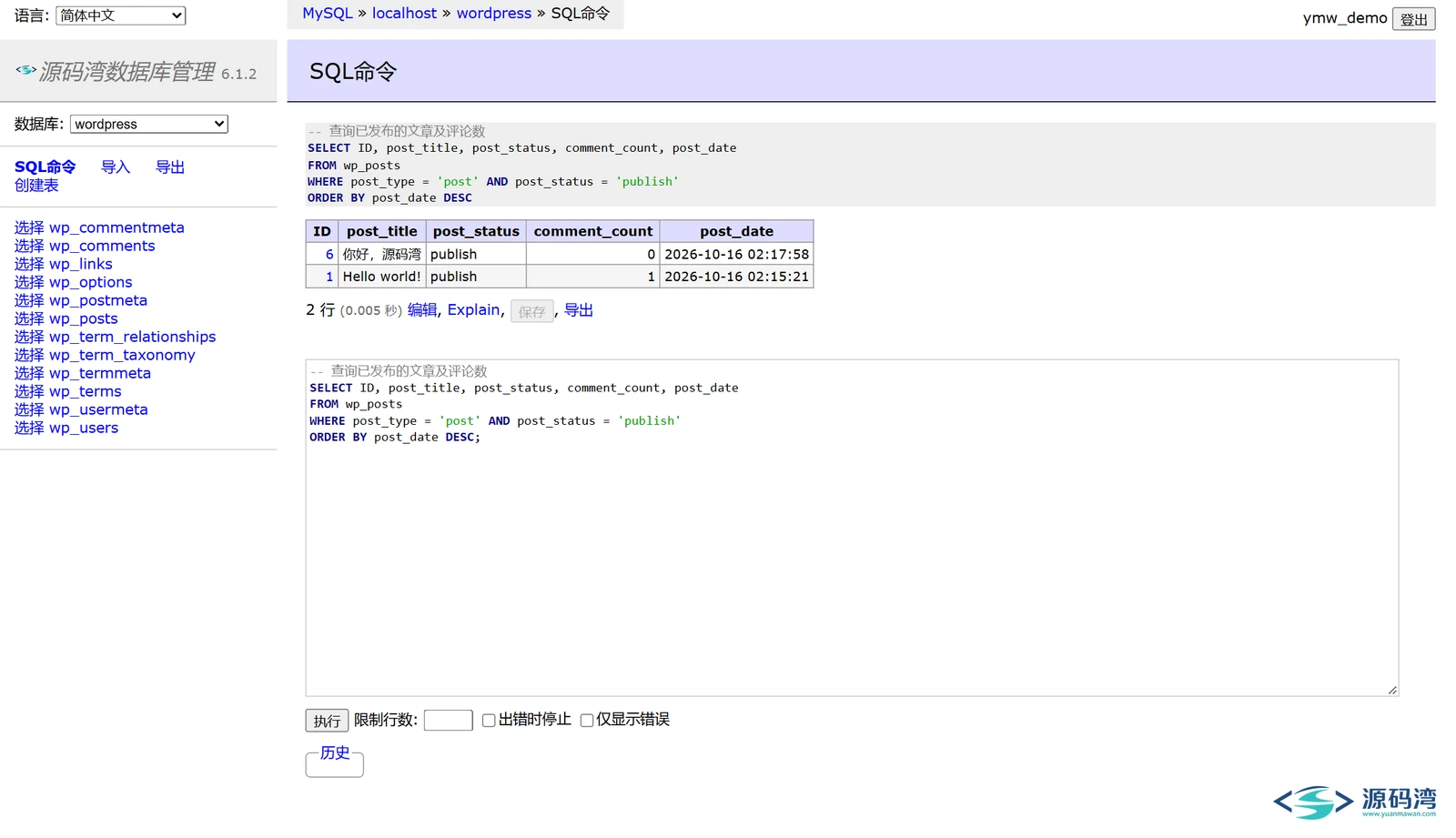
Task: Select the wp_posts table data
Action: tap(29, 318)
